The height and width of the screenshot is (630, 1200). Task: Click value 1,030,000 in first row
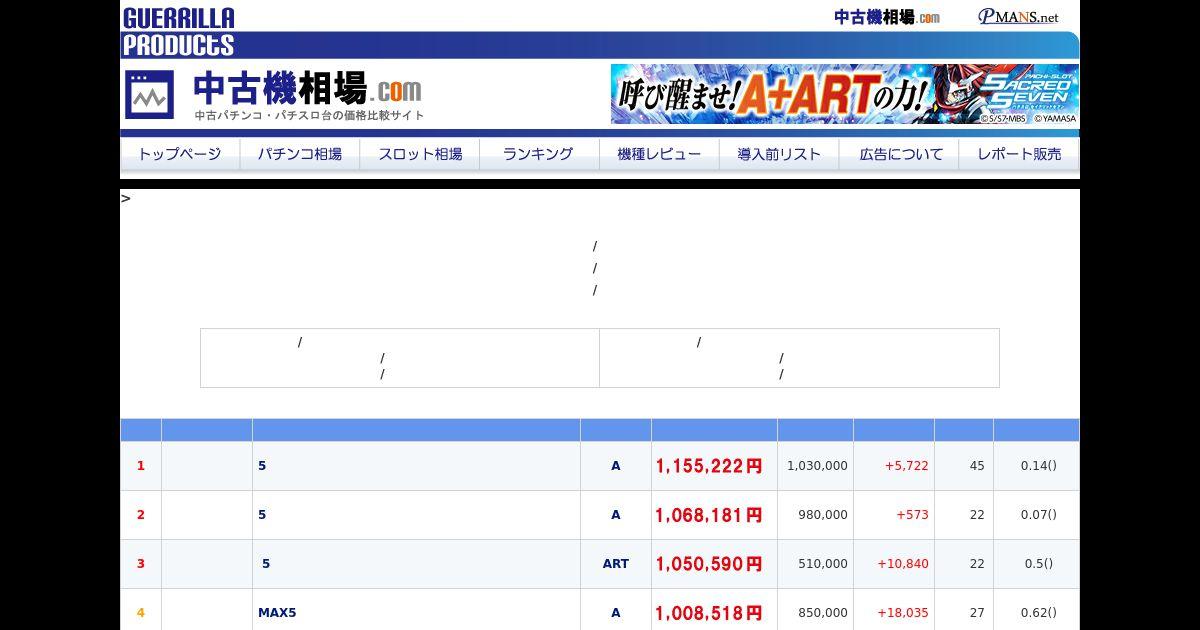(817, 466)
